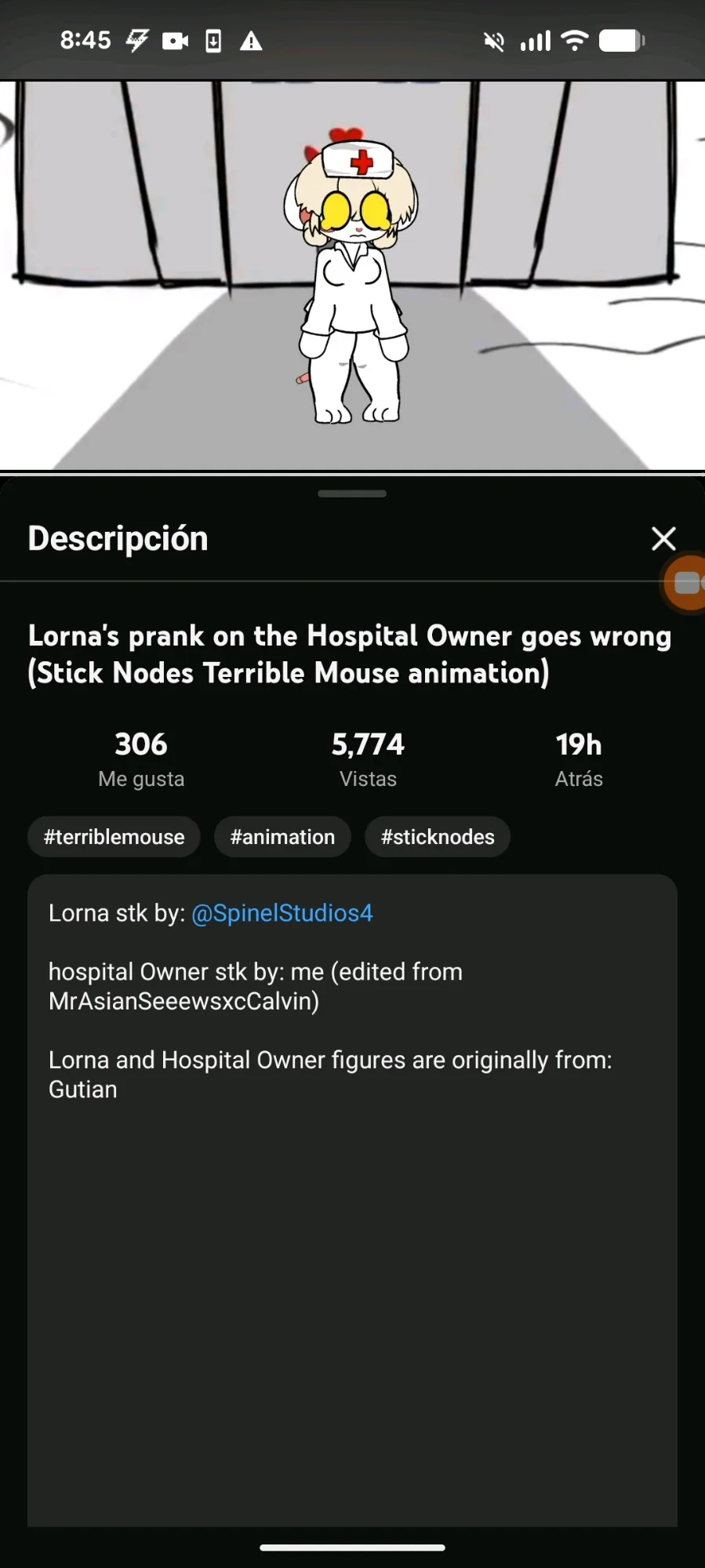Open the #animation hashtag chip
The width and height of the screenshot is (705, 1568).
tap(282, 837)
